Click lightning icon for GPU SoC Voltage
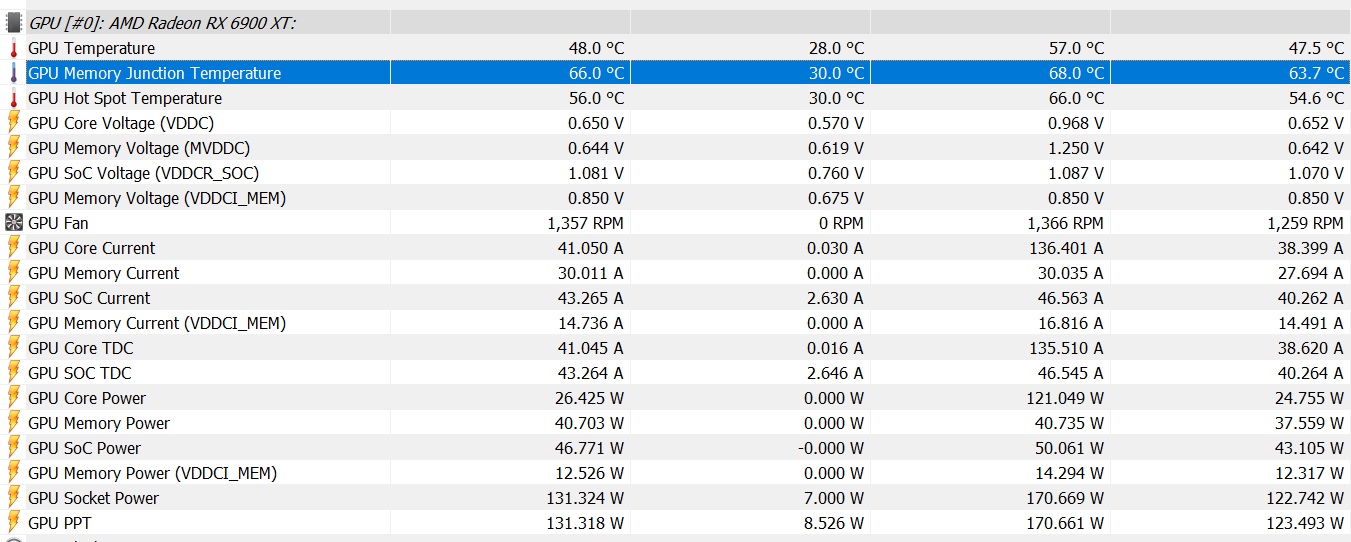The width and height of the screenshot is (1351, 542). [14, 173]
